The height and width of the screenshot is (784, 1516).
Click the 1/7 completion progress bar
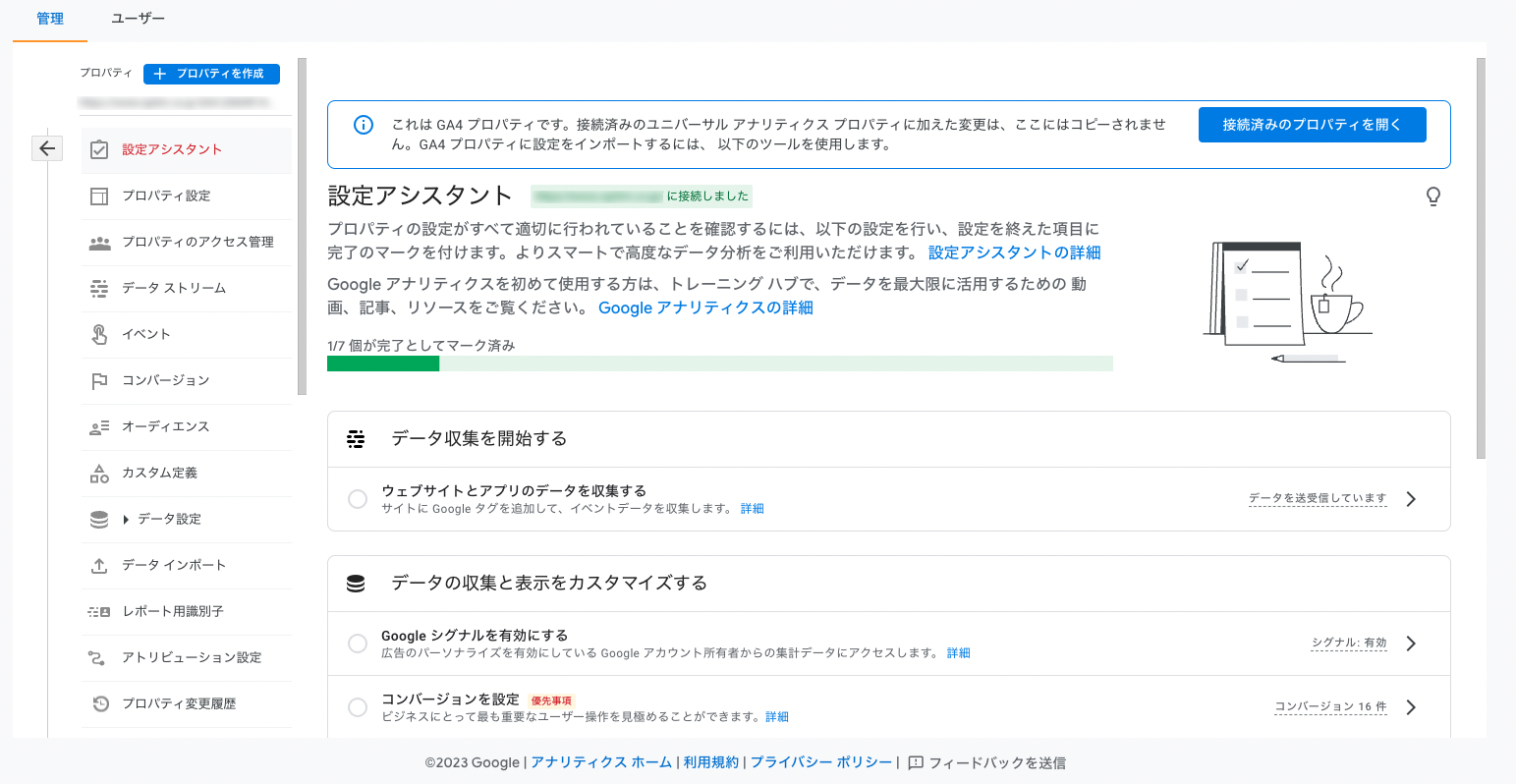pyautogui.click(x=719, y=363)
